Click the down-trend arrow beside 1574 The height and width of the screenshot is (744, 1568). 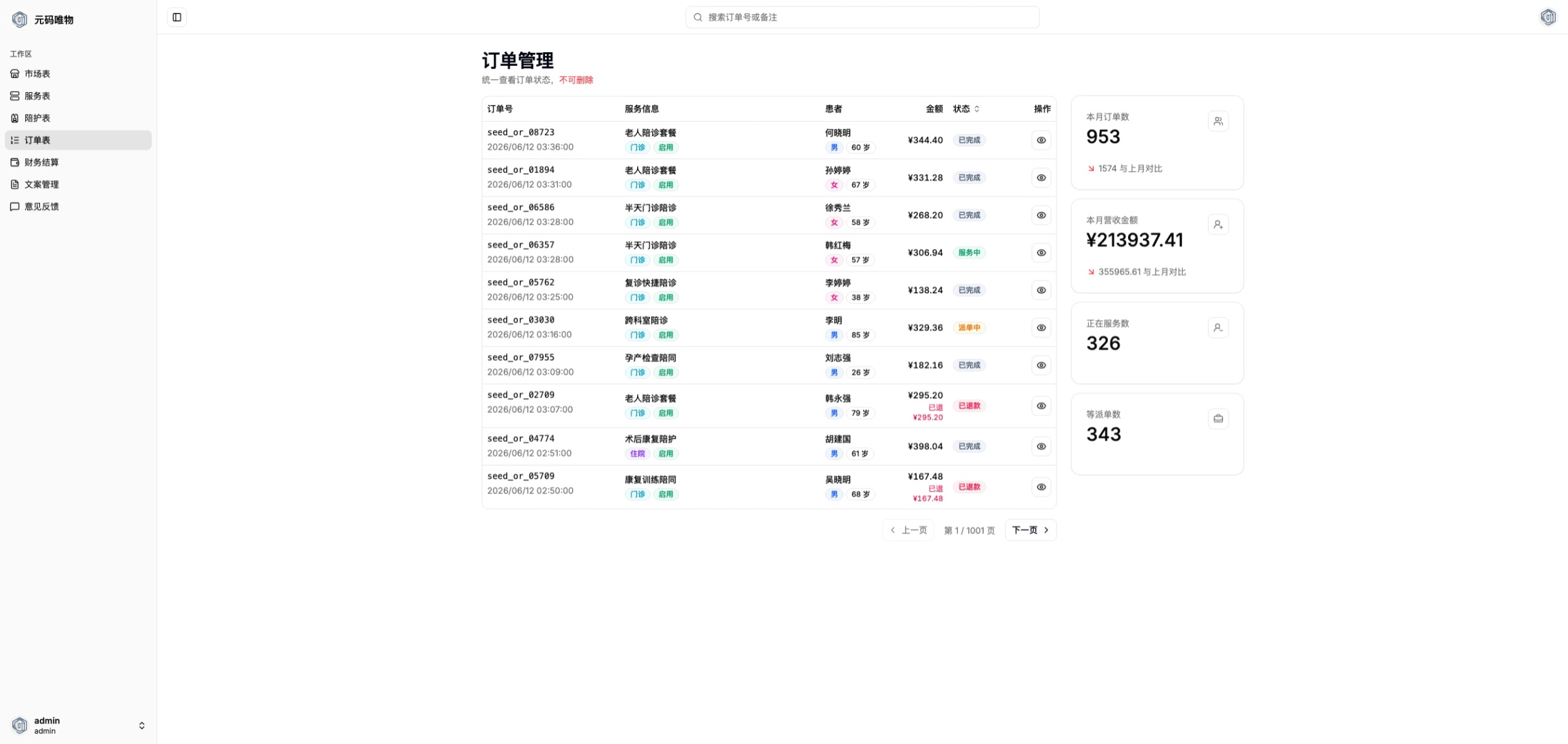coord(1091,169)
